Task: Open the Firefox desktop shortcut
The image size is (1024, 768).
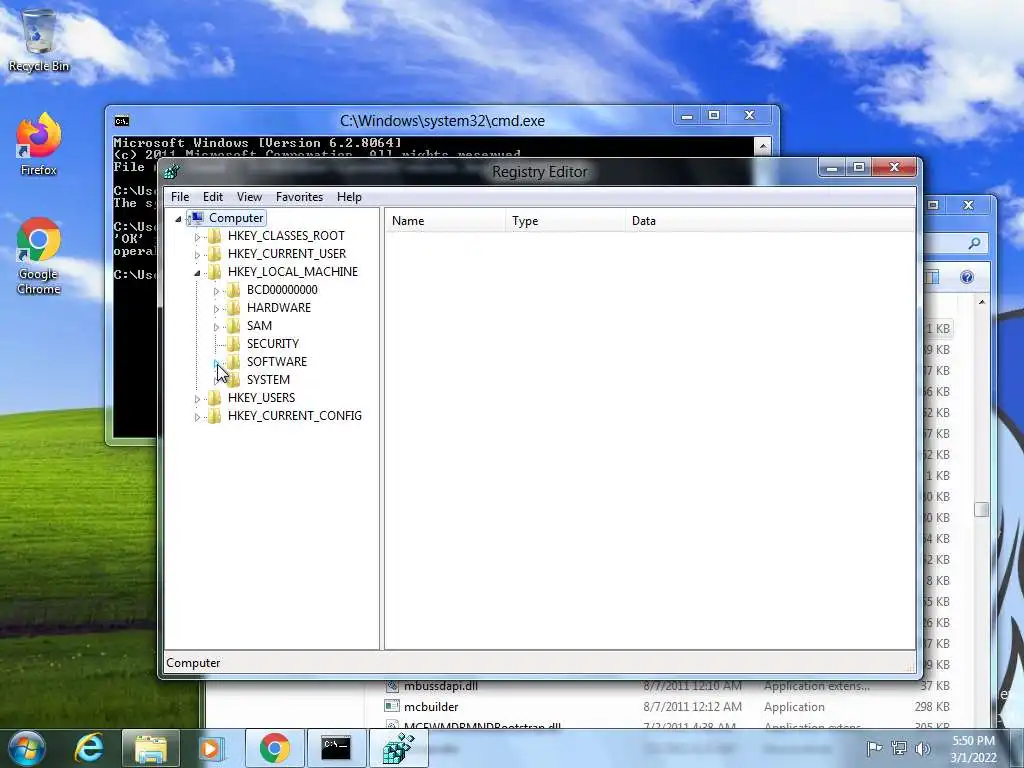Action: coord(39,144)
